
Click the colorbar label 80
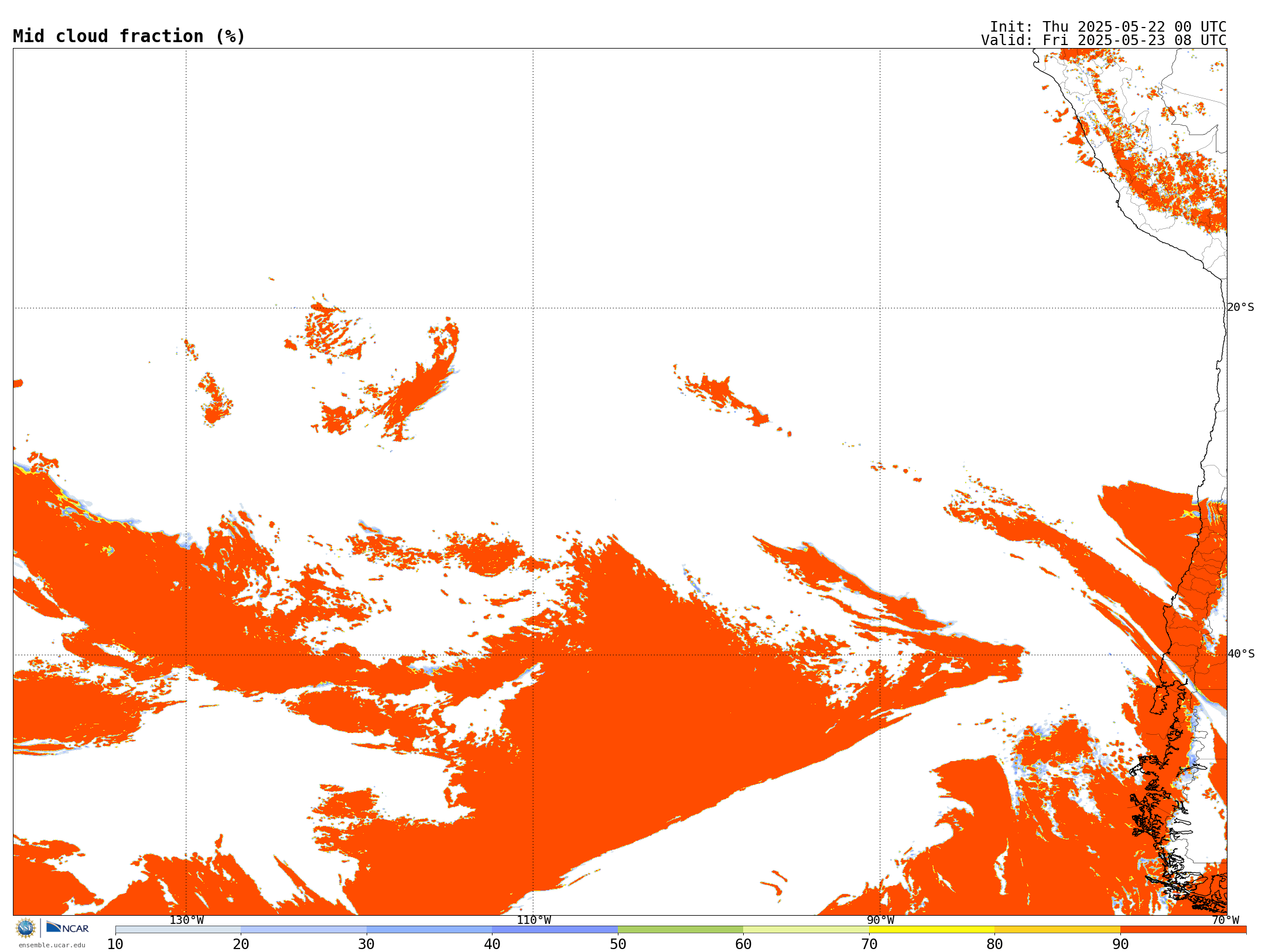pos(994,944)
